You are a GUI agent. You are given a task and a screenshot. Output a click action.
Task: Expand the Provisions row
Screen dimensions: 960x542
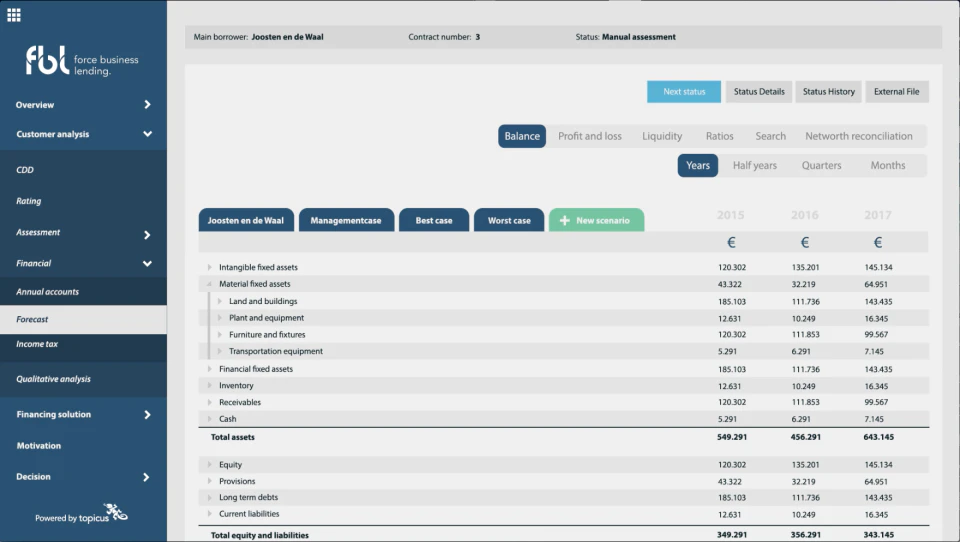[209, 481]
